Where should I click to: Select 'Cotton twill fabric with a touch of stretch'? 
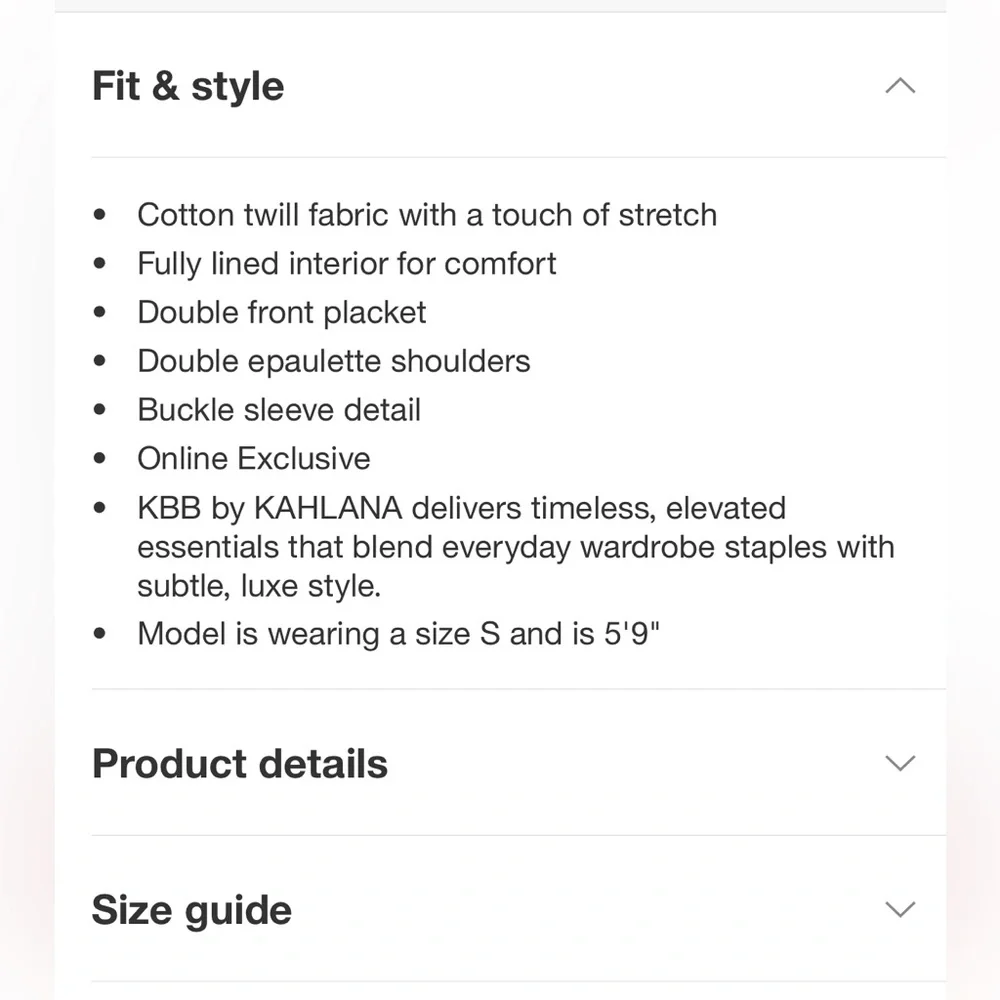tap(427, 215)
